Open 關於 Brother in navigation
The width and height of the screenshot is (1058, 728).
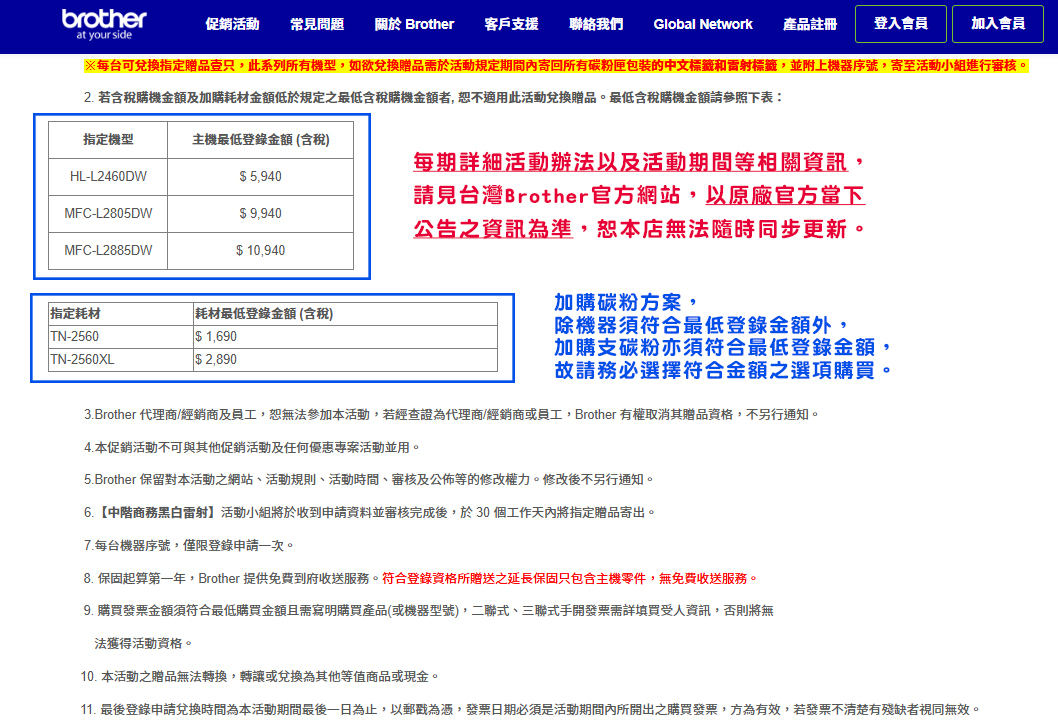[x=414, y=24]
